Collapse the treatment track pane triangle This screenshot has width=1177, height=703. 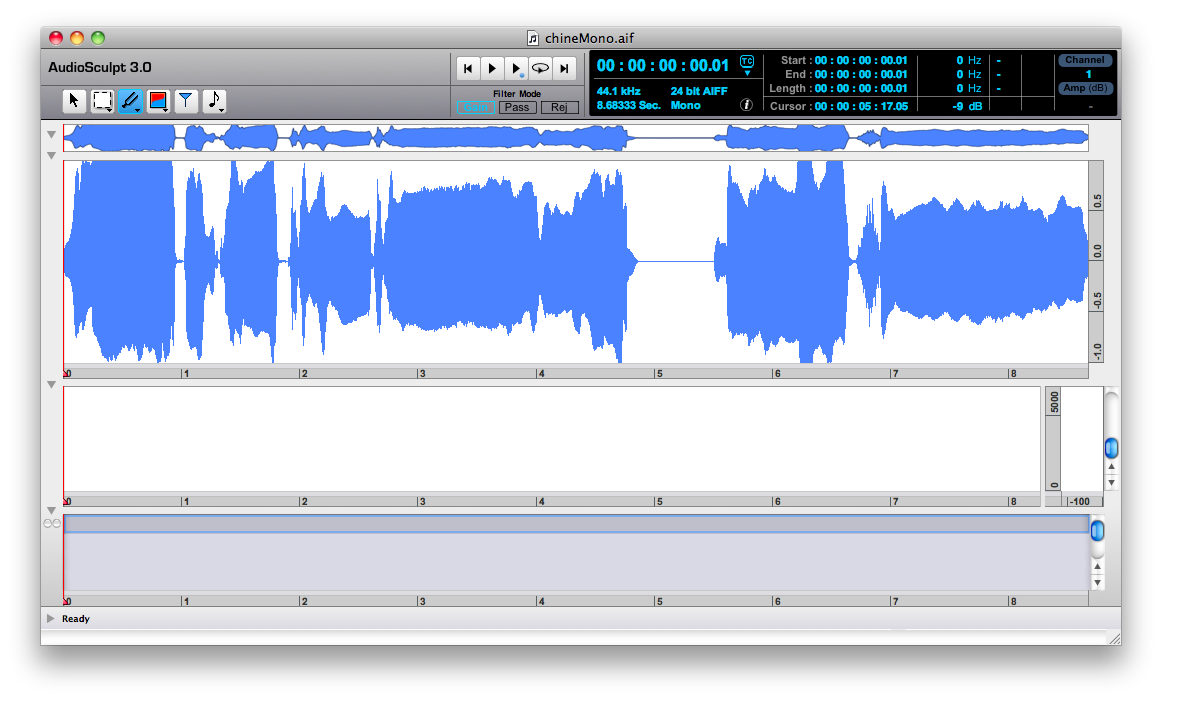(51, 511)
